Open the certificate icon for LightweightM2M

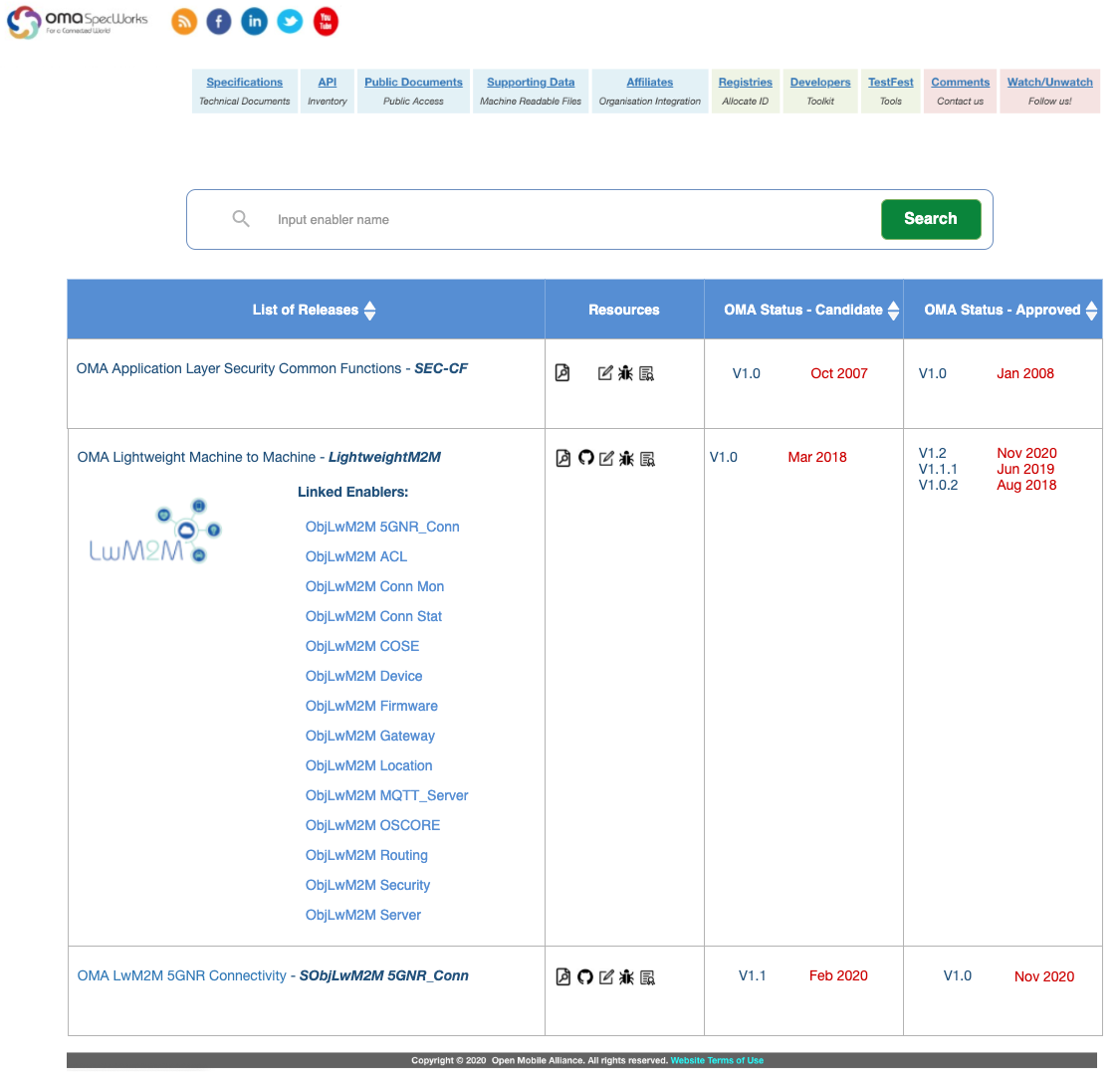pos(648,459)
